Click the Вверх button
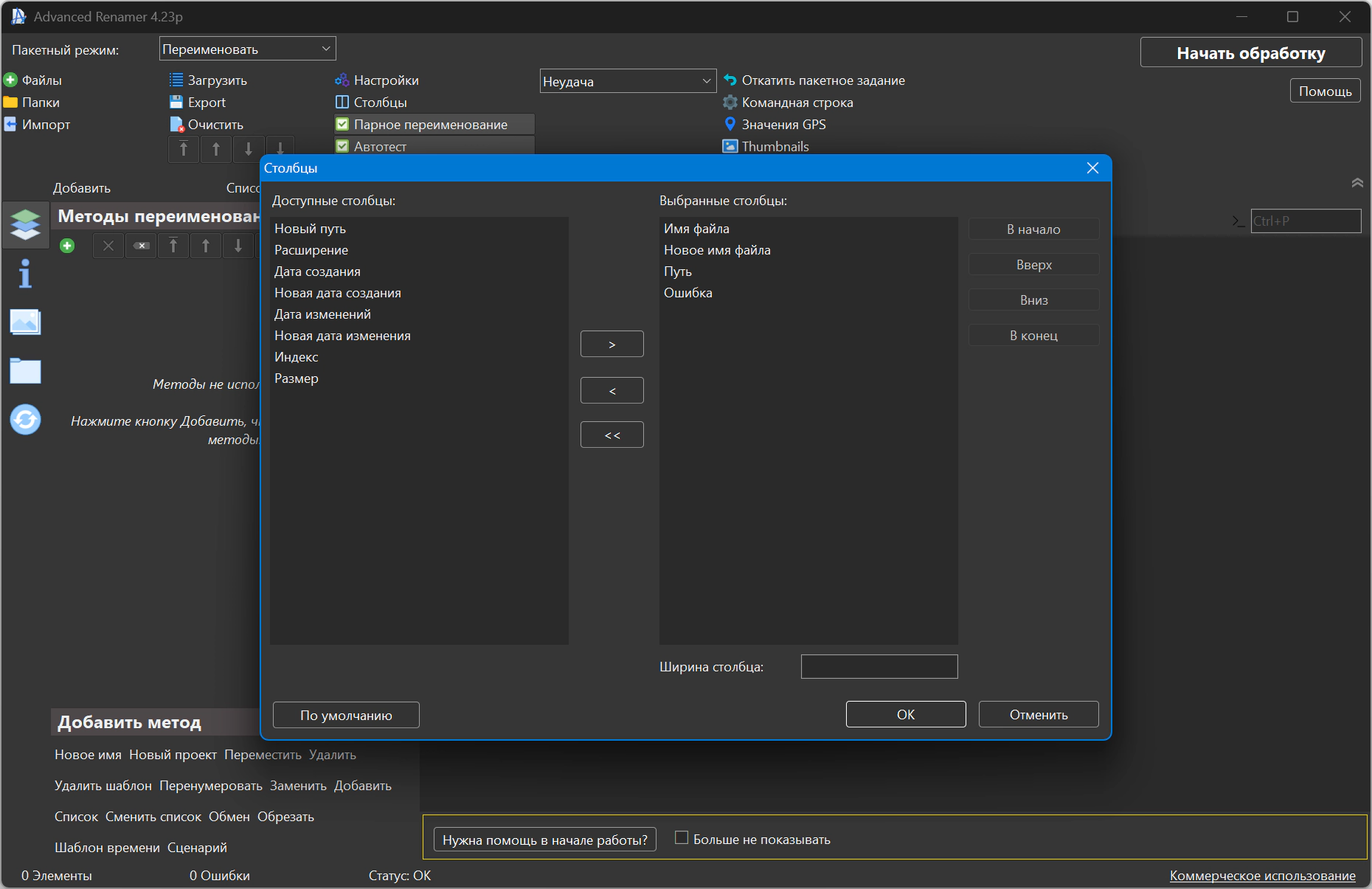Screen dimensions: 1372x889 [1033, 264]
